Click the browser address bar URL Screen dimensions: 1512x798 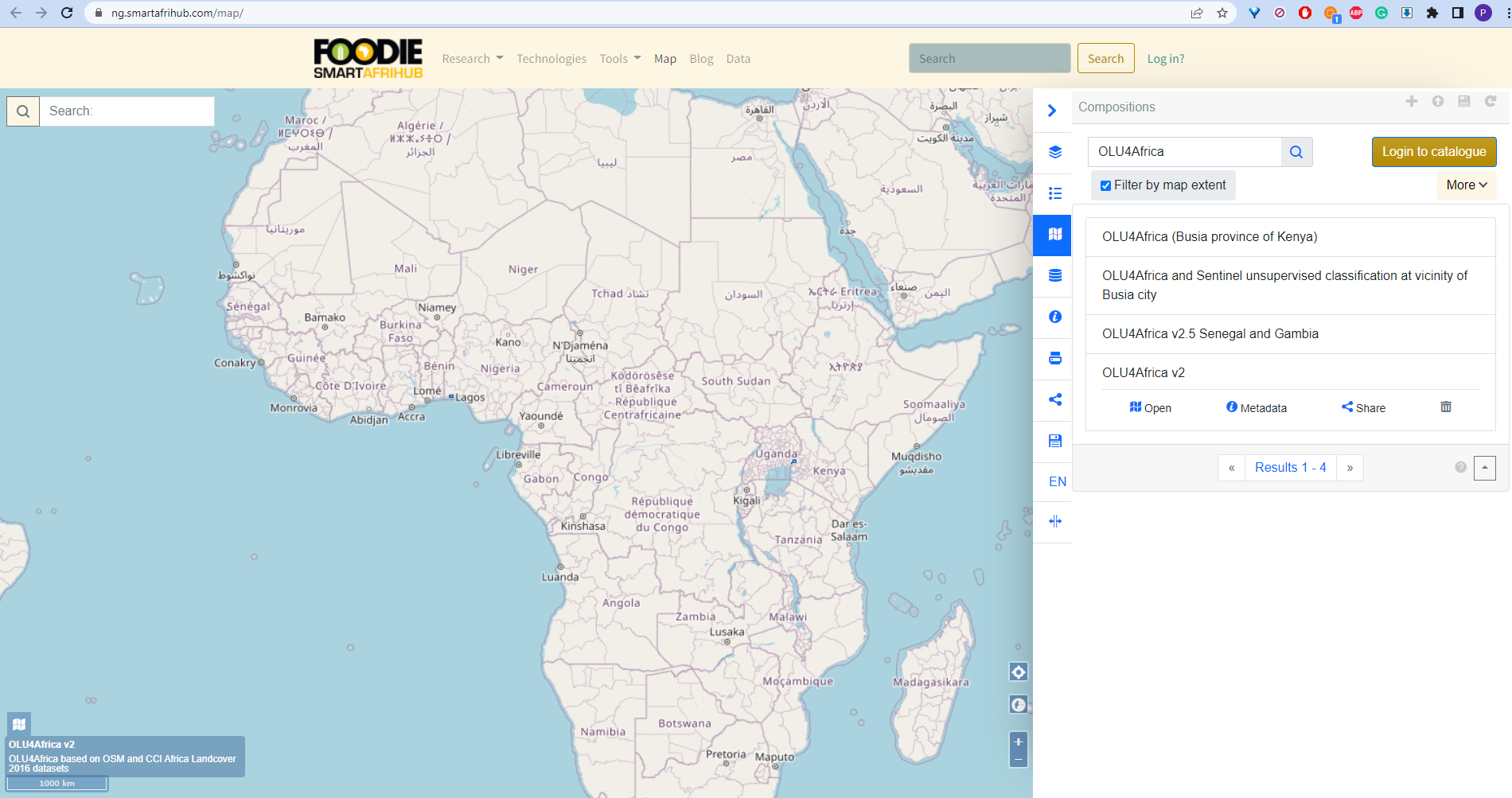click(x=177, y=13)
